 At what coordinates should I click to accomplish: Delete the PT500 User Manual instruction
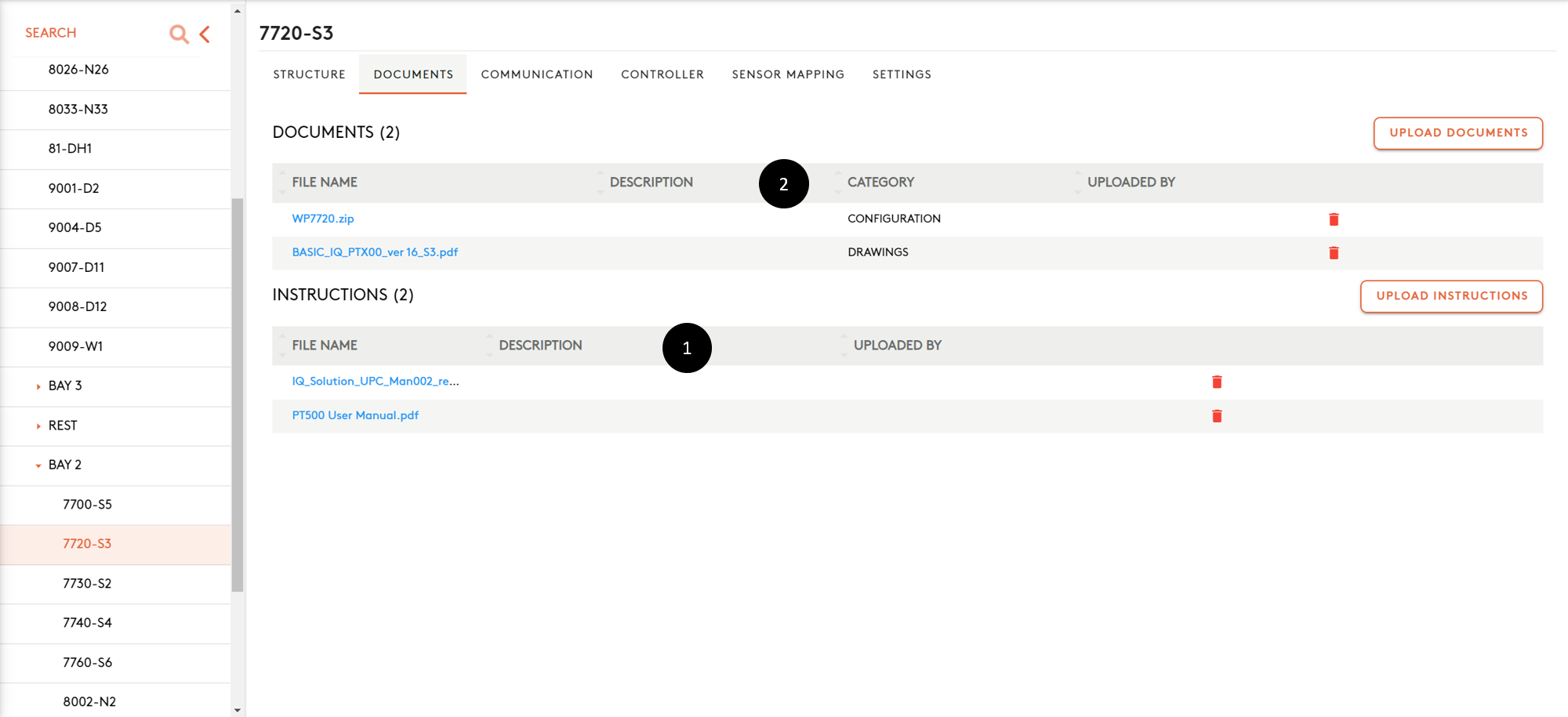[1216, 416]
